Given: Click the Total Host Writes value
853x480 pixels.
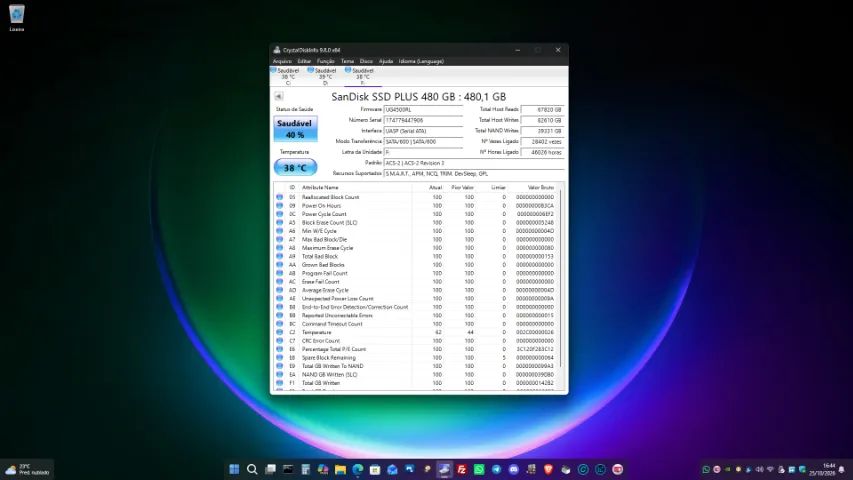Looking at the screenshot, I should tap(542, 120).
